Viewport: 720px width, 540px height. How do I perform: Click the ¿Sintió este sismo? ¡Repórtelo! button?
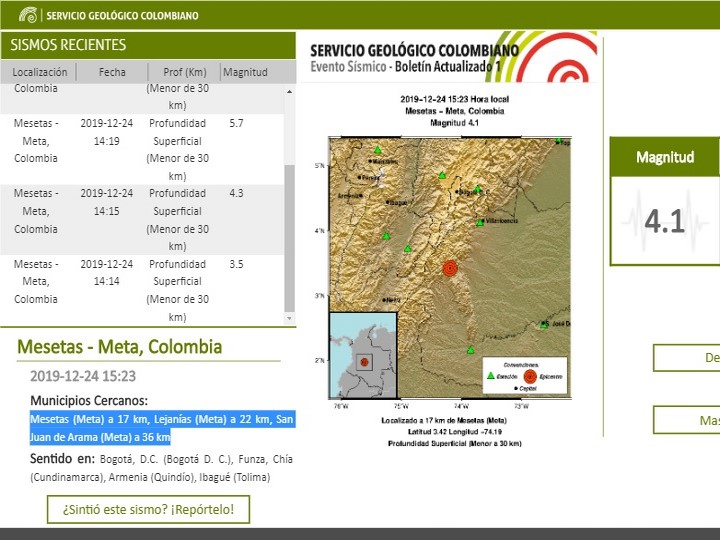coord(148,509)
